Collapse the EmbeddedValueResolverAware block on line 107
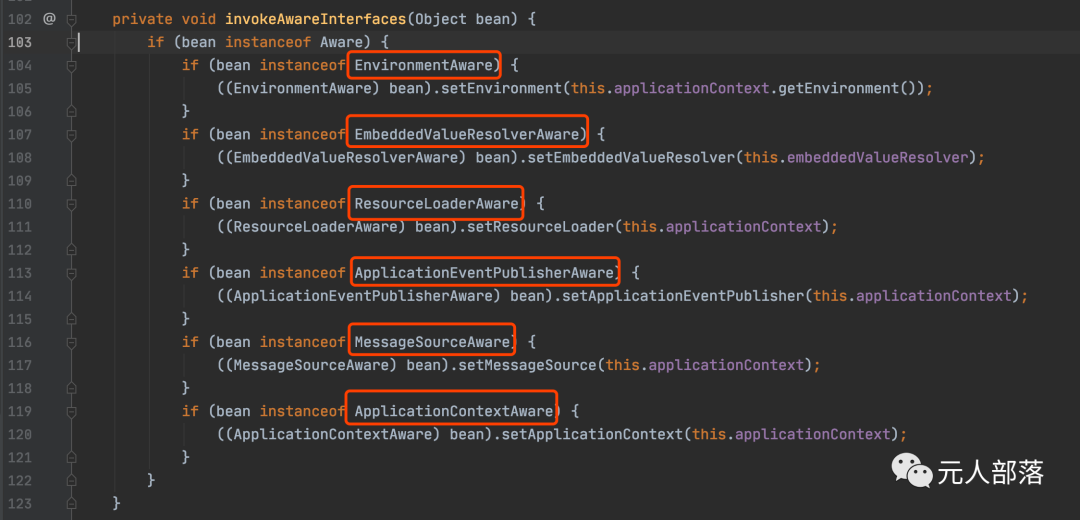1080x520 pixels. 72,134
